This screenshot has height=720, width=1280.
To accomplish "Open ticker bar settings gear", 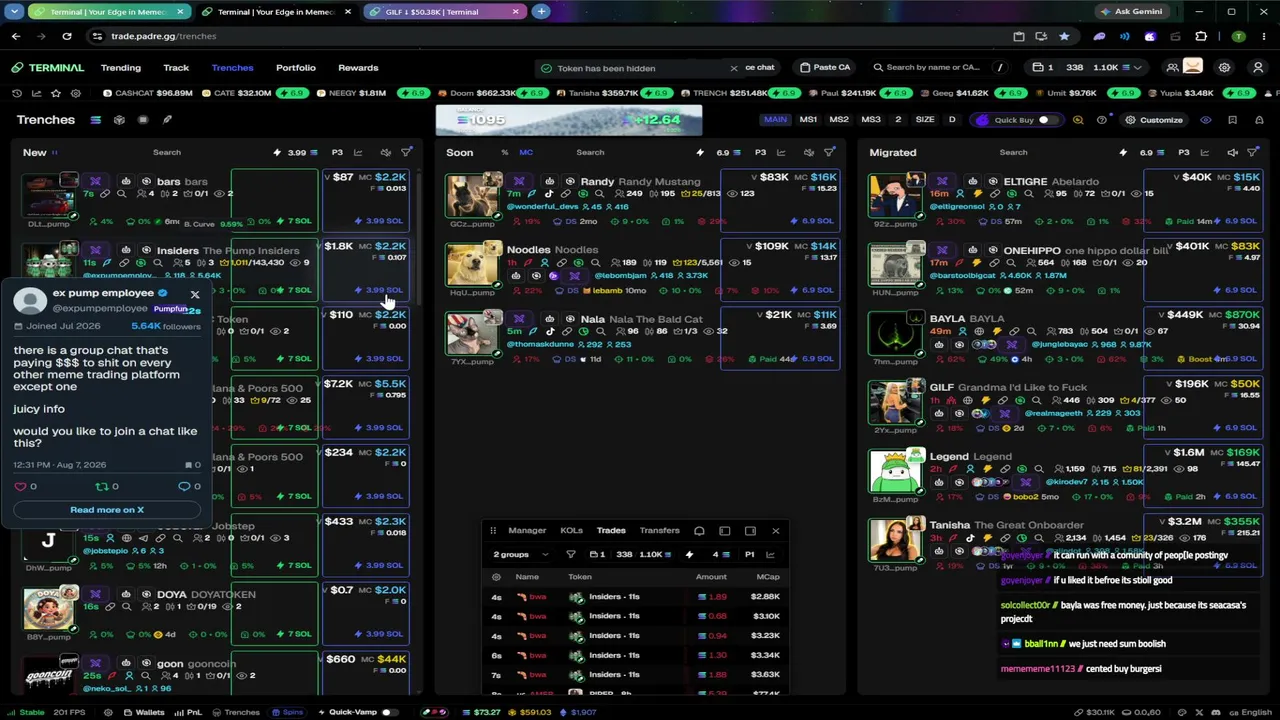I will click(76, 93).
